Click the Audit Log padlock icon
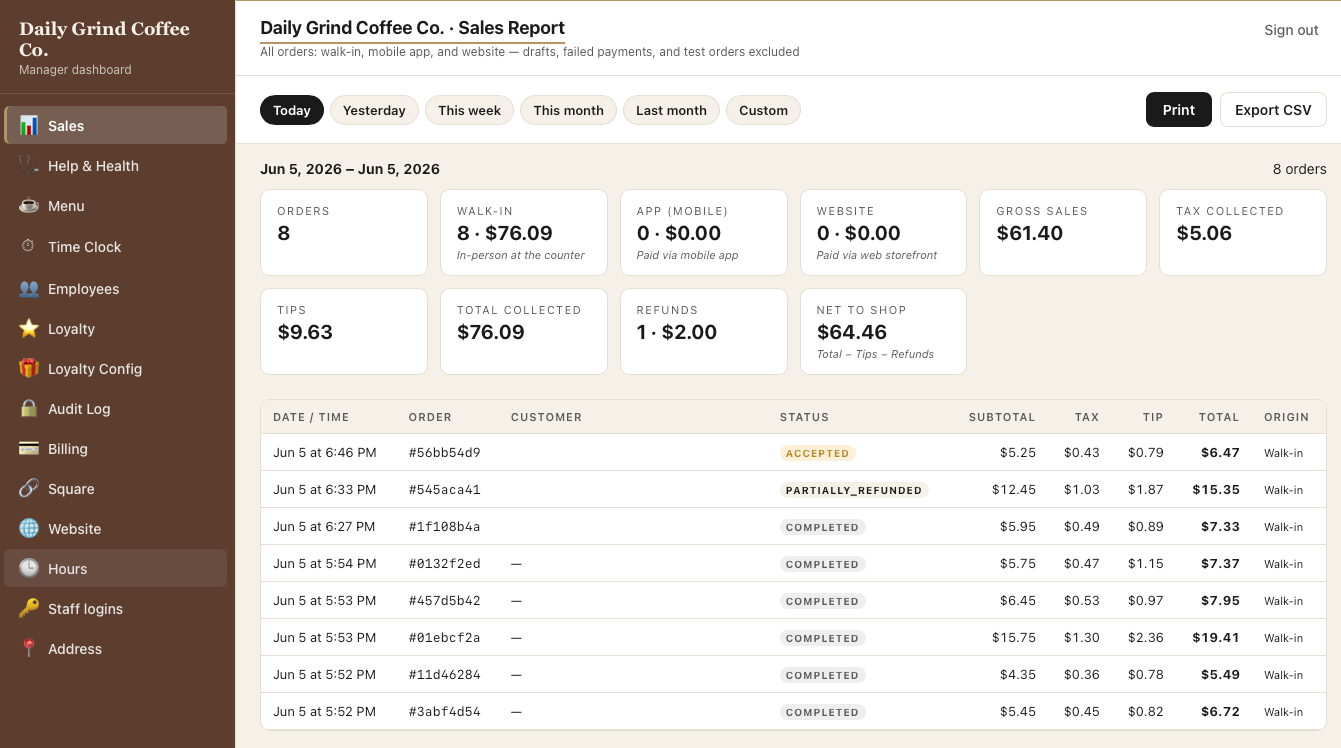The image size is (1341, 748). pos(29,409)
